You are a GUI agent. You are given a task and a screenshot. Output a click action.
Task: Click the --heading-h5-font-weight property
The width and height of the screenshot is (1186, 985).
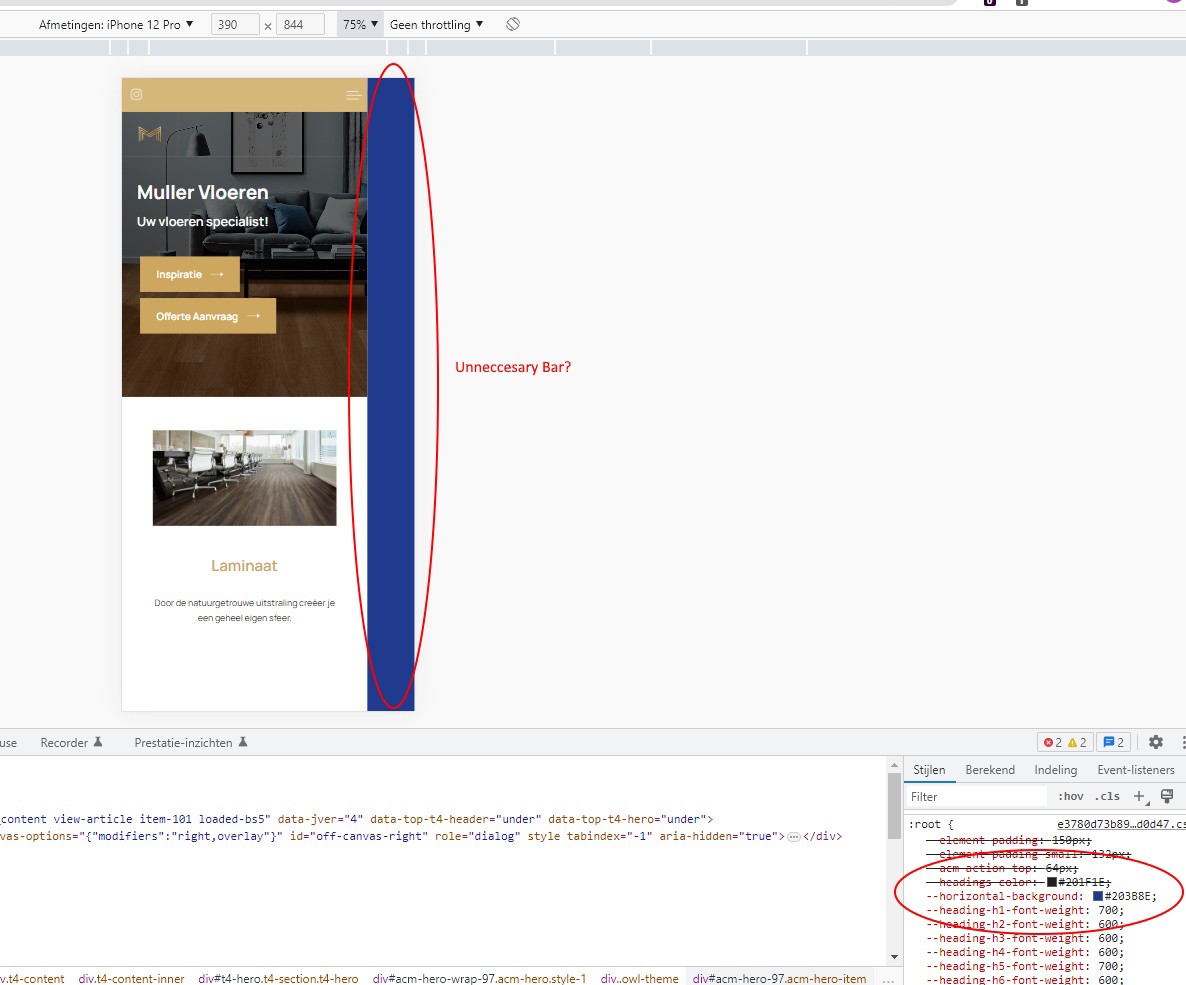(1007, 966)
